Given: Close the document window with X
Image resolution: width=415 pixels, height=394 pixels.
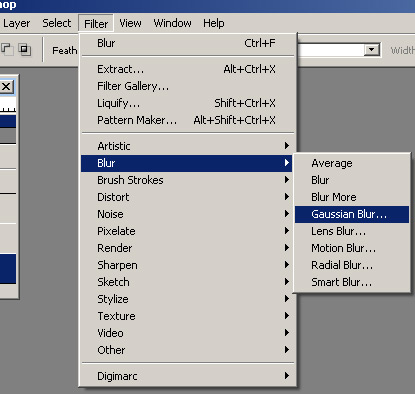Looking at the screenshot, I should [x=6, y=87].
